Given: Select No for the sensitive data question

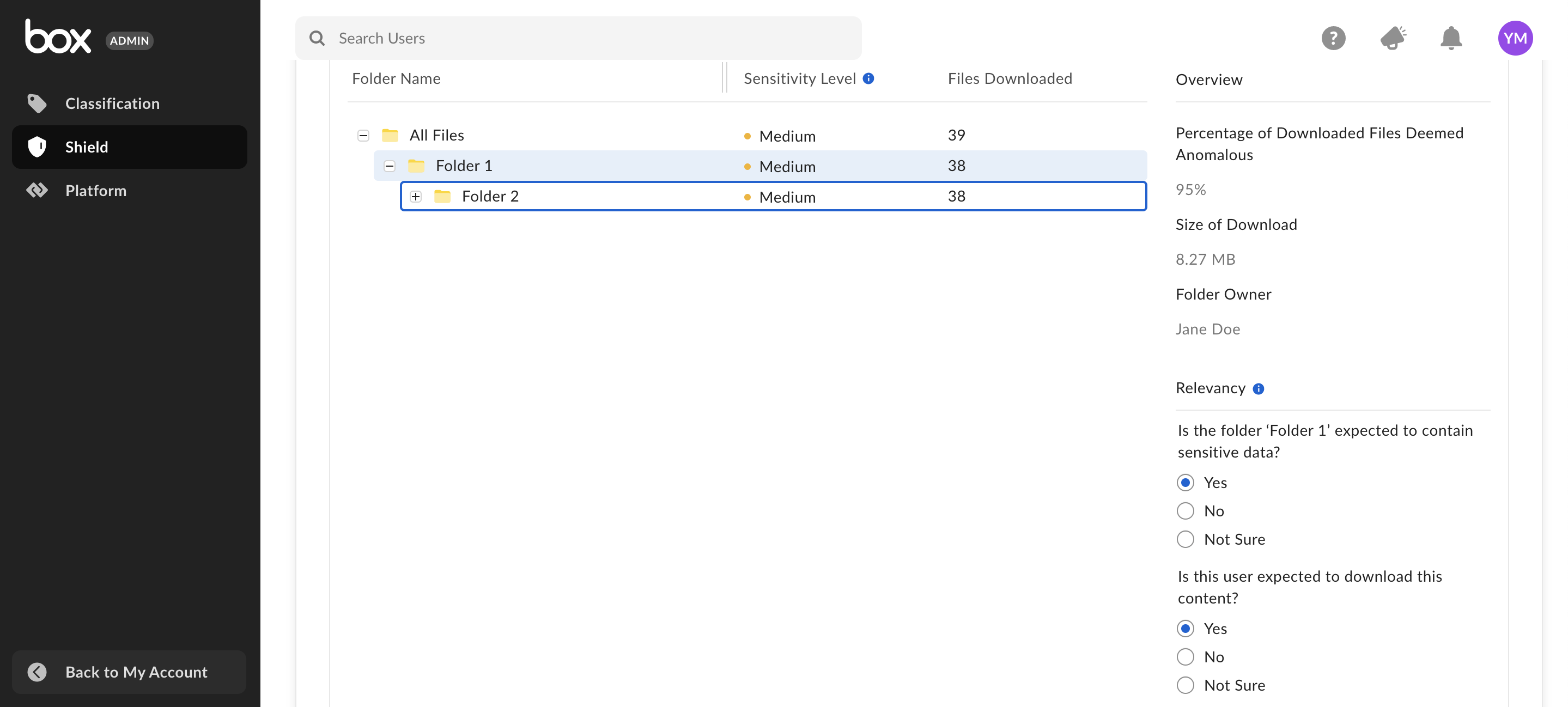Looking at the screenshot, I should tap(1186, 510).
